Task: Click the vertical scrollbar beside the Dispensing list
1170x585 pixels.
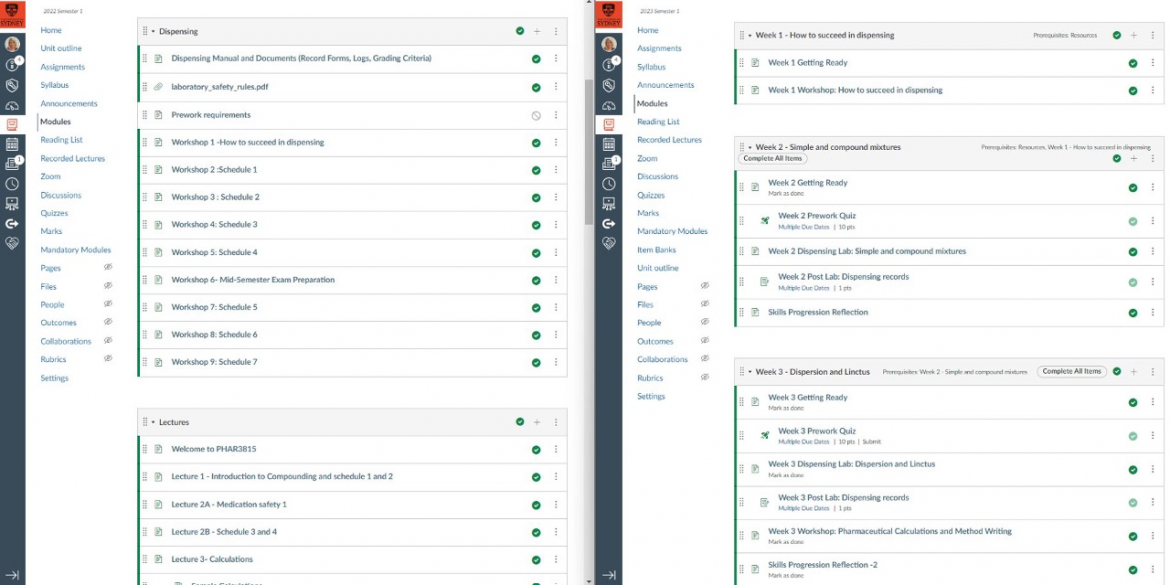Action: (588, 150)
